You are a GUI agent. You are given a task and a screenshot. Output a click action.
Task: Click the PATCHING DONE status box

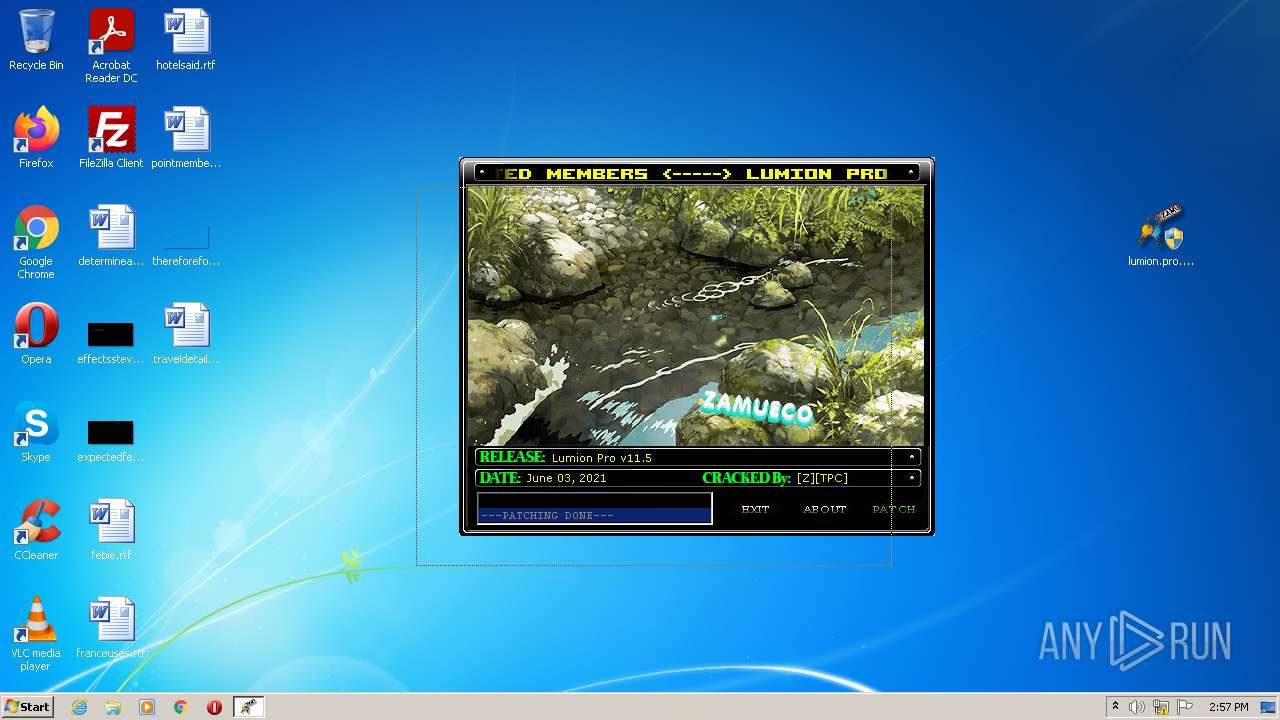(595, 508)
